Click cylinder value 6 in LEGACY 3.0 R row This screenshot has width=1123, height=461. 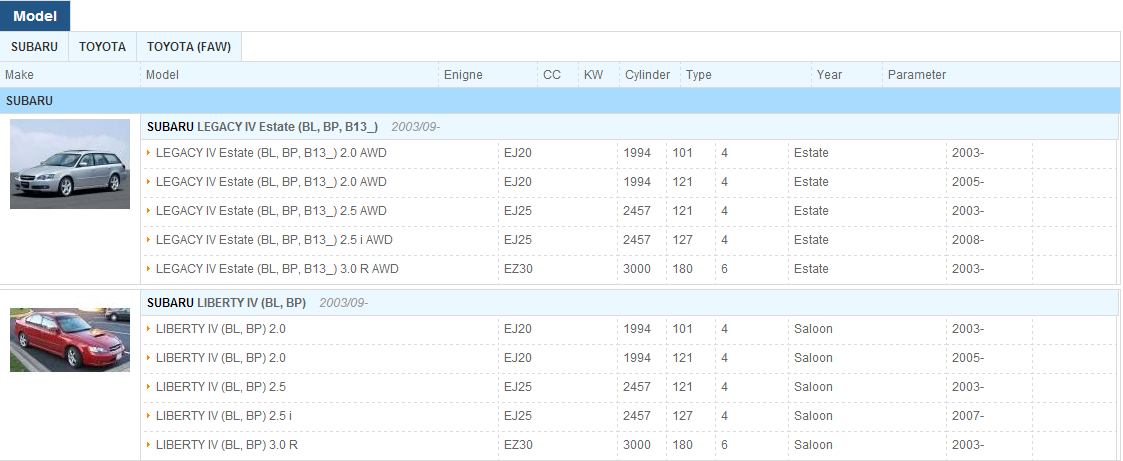point(725,269)
